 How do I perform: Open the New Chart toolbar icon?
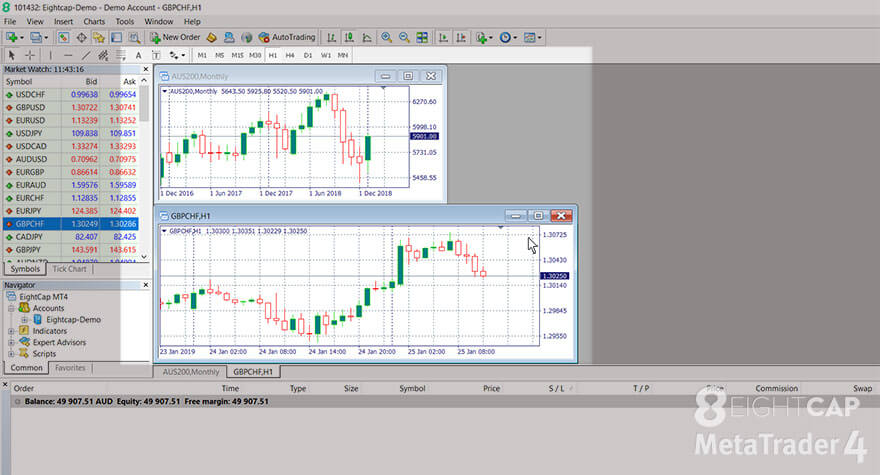click(x=13, y=38)
